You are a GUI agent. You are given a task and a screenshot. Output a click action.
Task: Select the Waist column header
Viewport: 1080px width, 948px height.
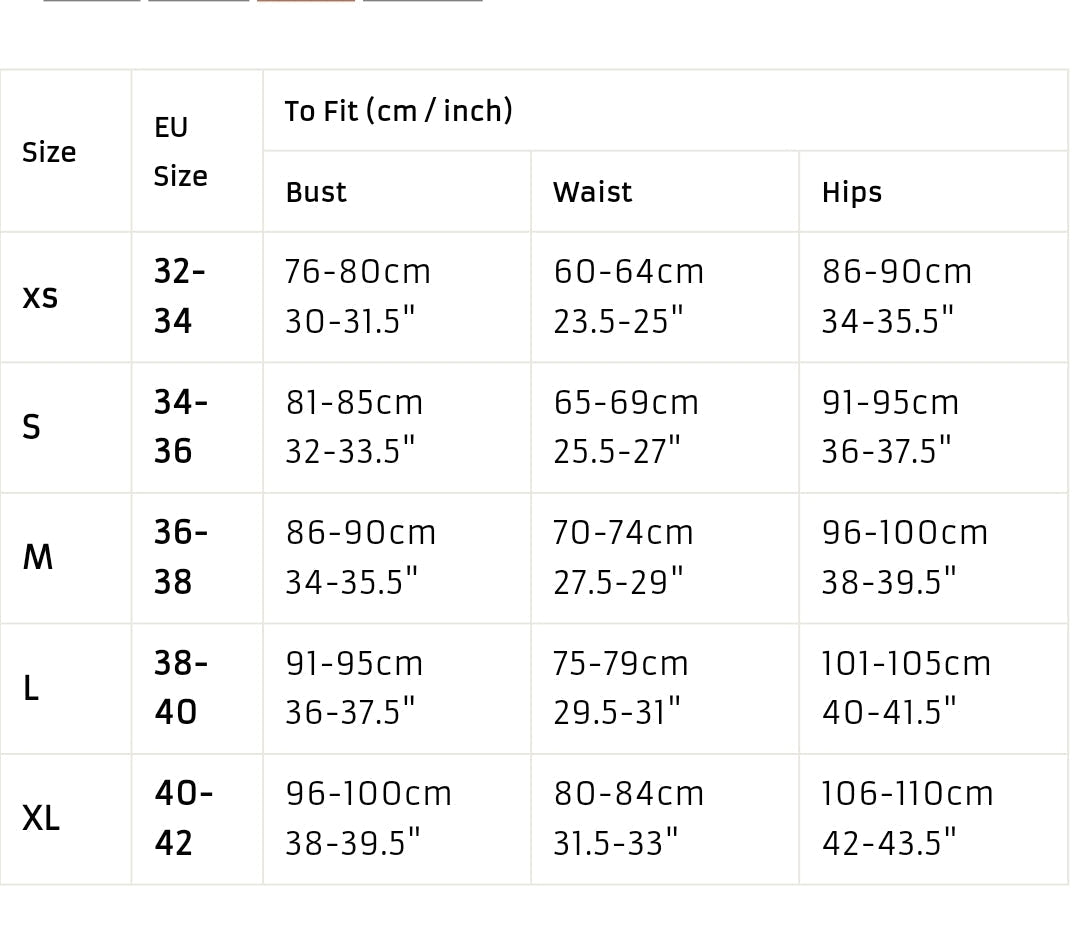pos(592,192)
